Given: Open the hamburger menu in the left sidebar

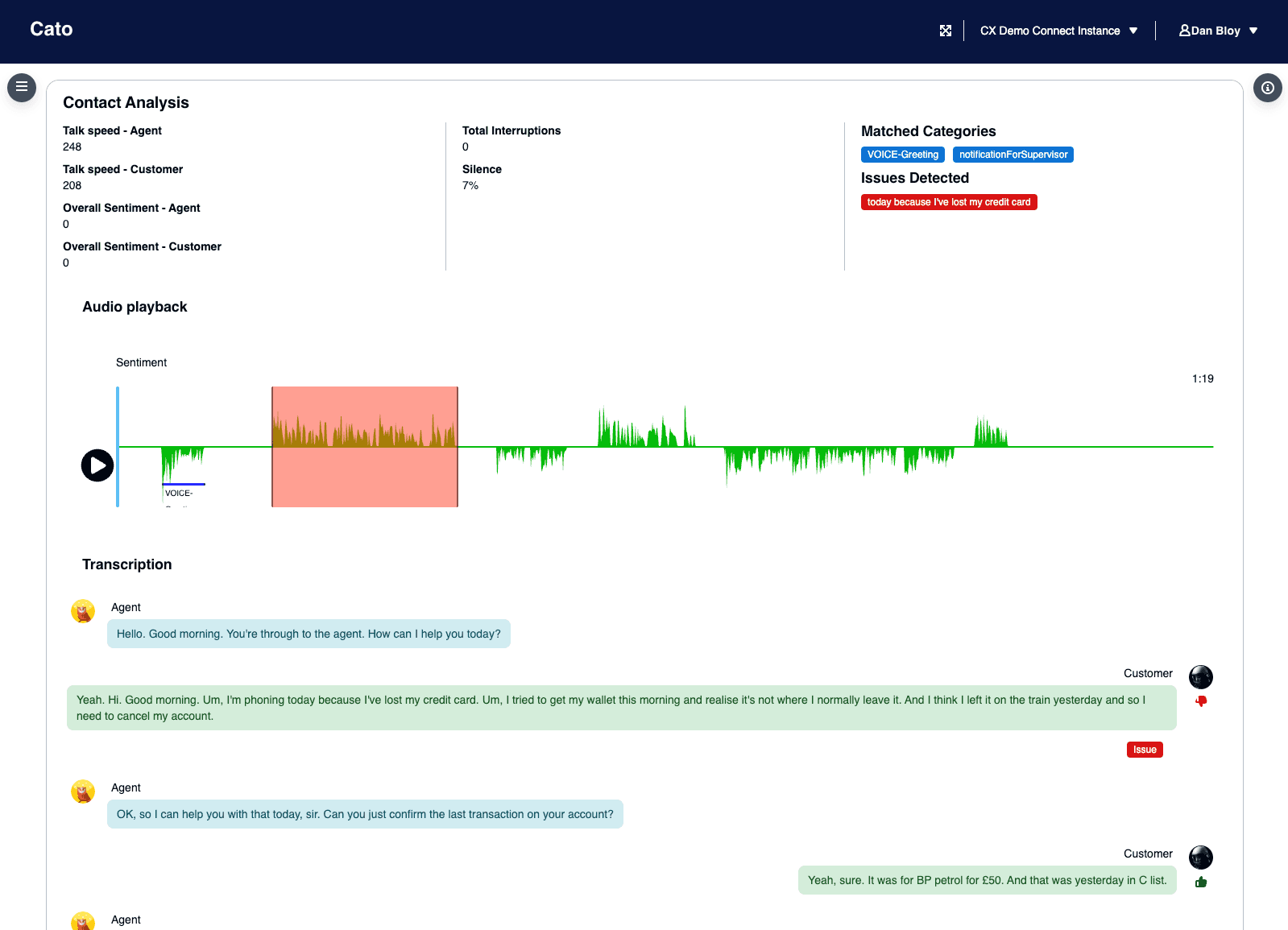Looking at the screenshot, I should [22, 87].
